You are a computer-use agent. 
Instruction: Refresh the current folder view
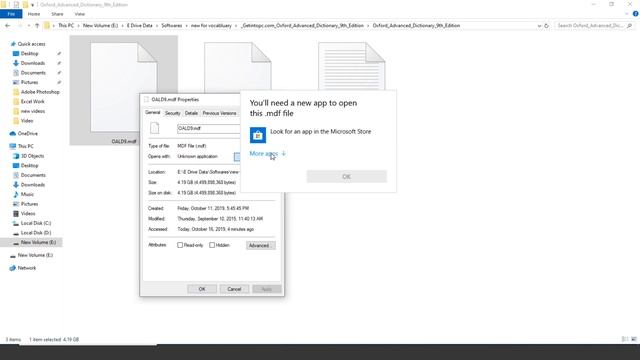click(547, 26)
